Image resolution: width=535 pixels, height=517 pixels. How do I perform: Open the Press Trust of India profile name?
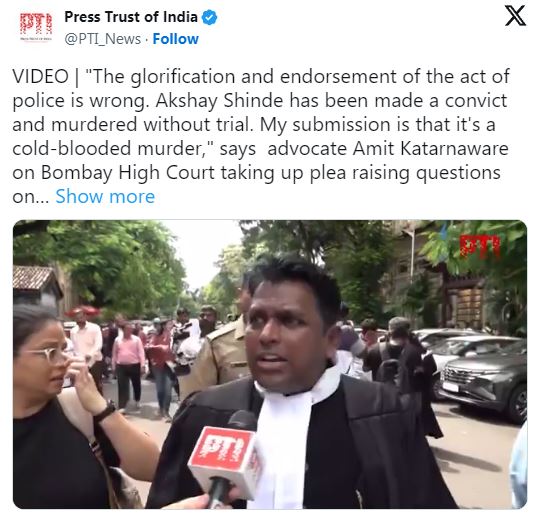pos(131,17)
